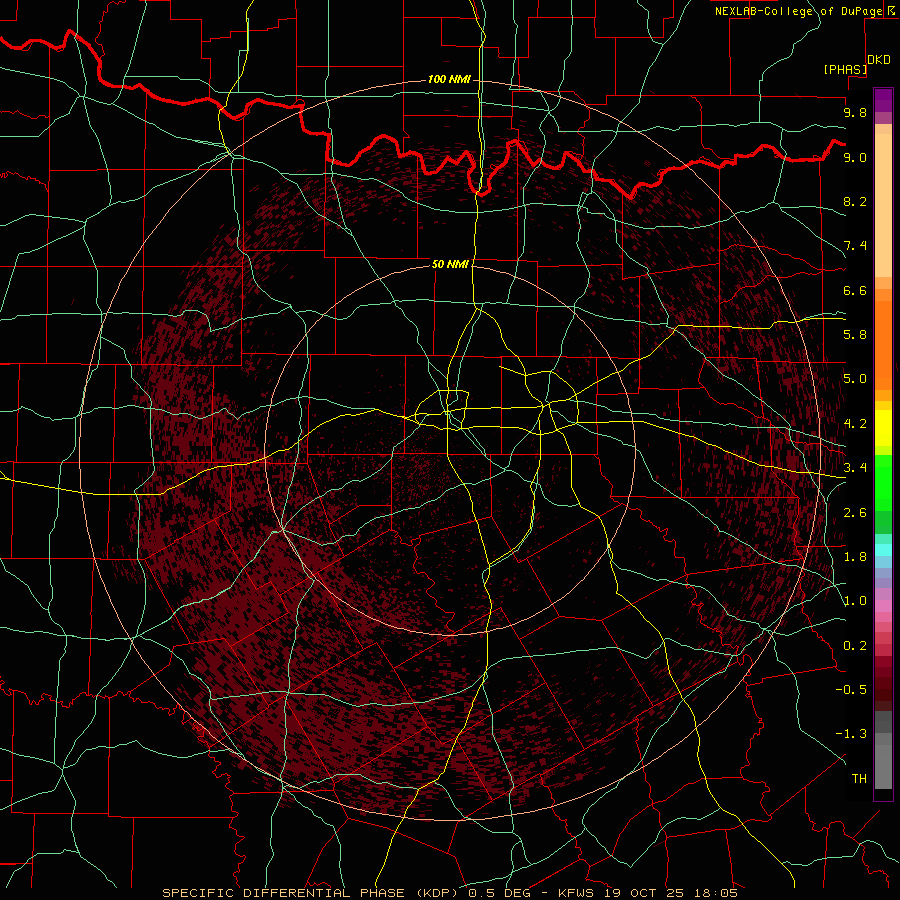Click the 8.2 value on the scale
This screenshot has height=900, width=900.
[x=855, y=201]
